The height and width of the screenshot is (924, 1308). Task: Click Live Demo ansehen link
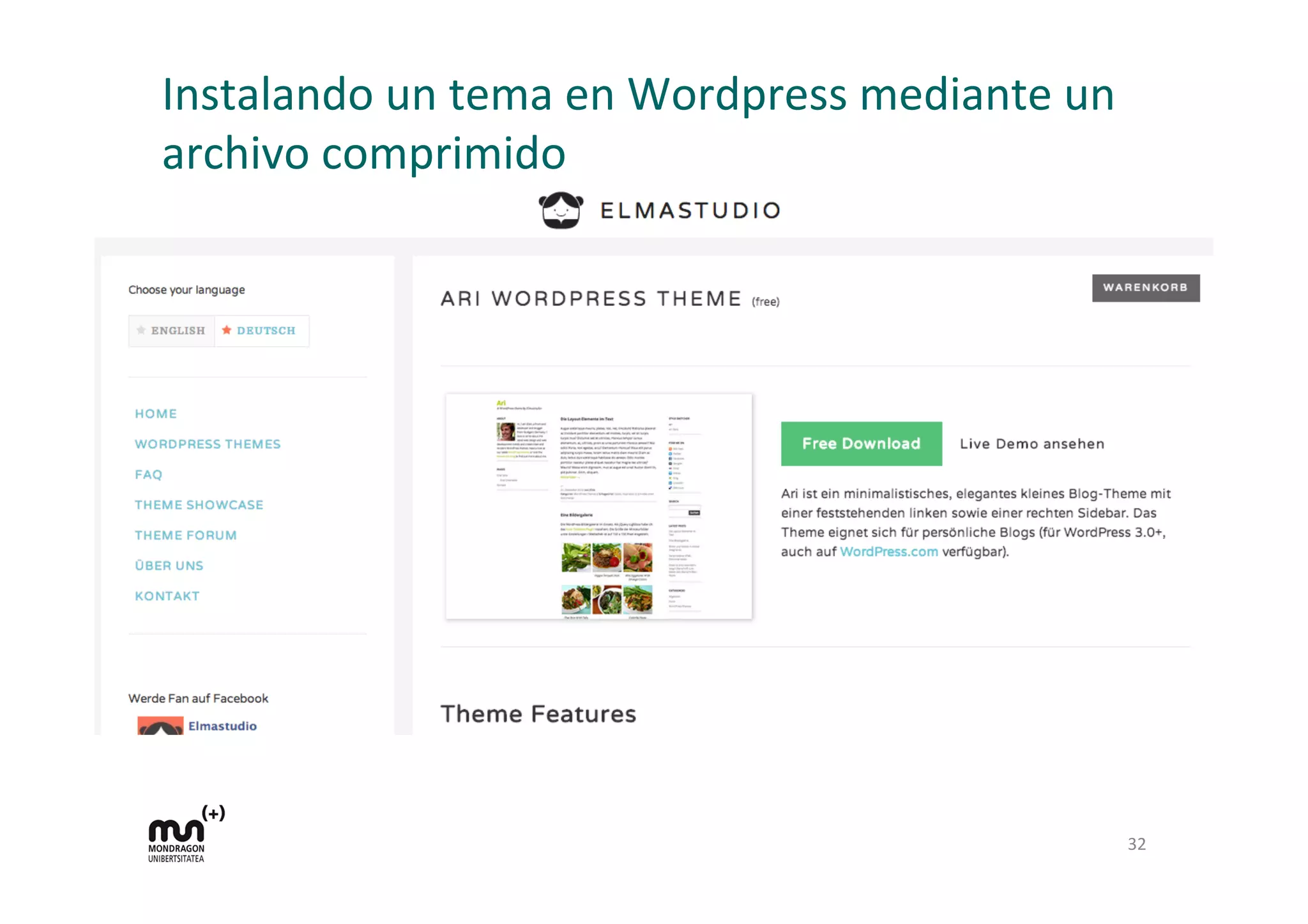tap(1032, 444)
